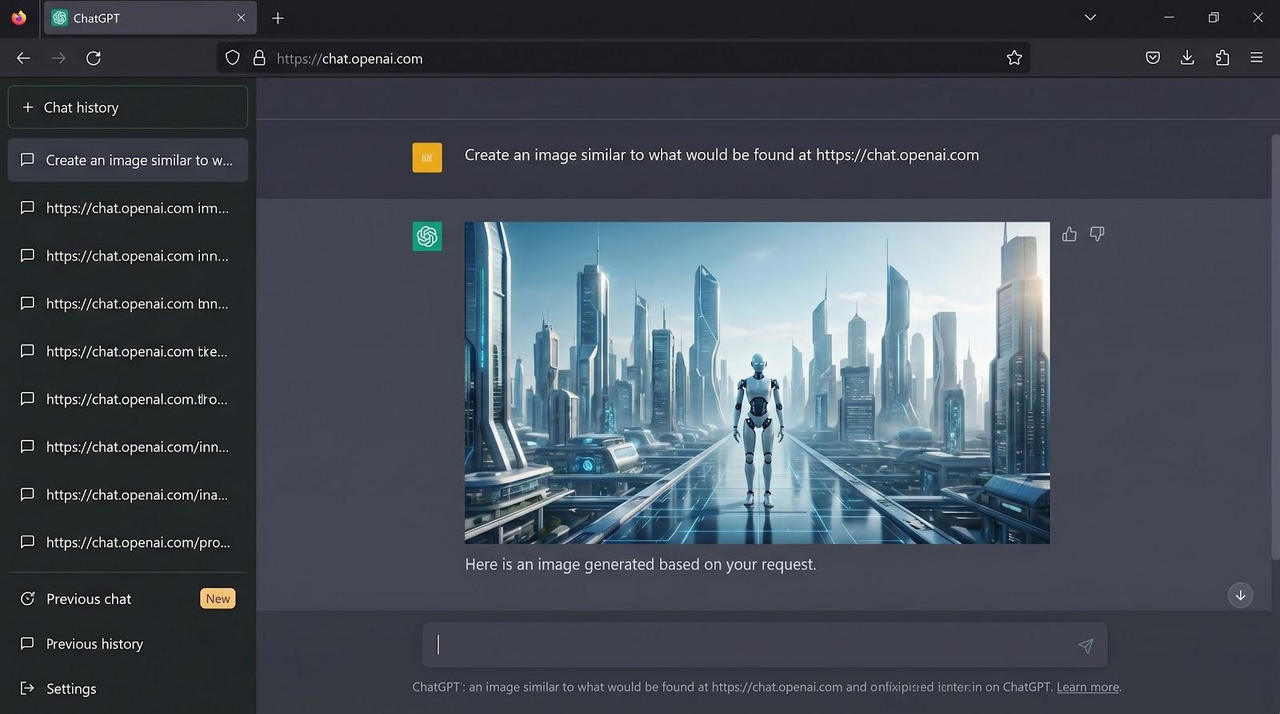
Task: Click the Previous chat item
Action: (128, 599)
